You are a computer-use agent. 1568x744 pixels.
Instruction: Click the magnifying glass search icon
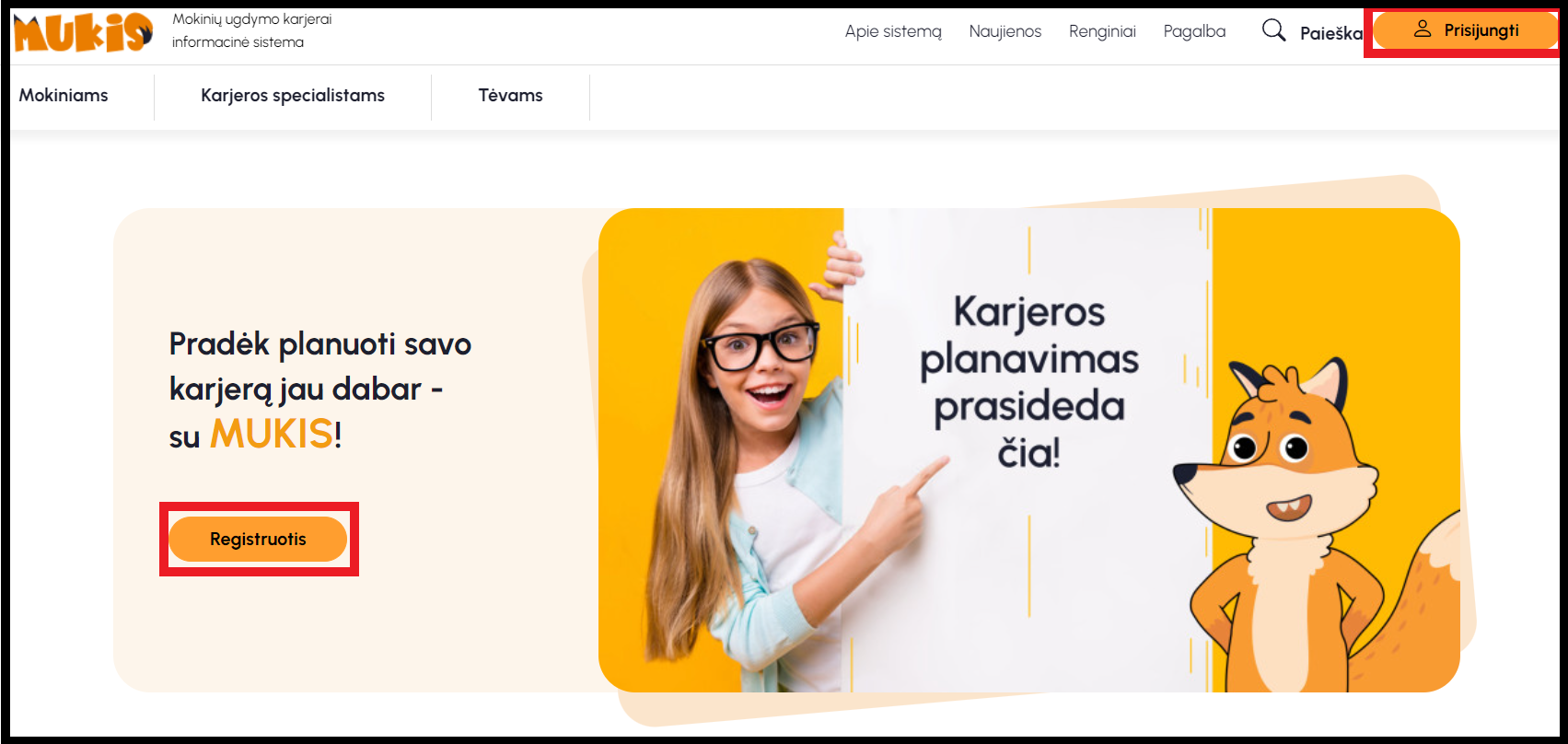click(1273, 30)
